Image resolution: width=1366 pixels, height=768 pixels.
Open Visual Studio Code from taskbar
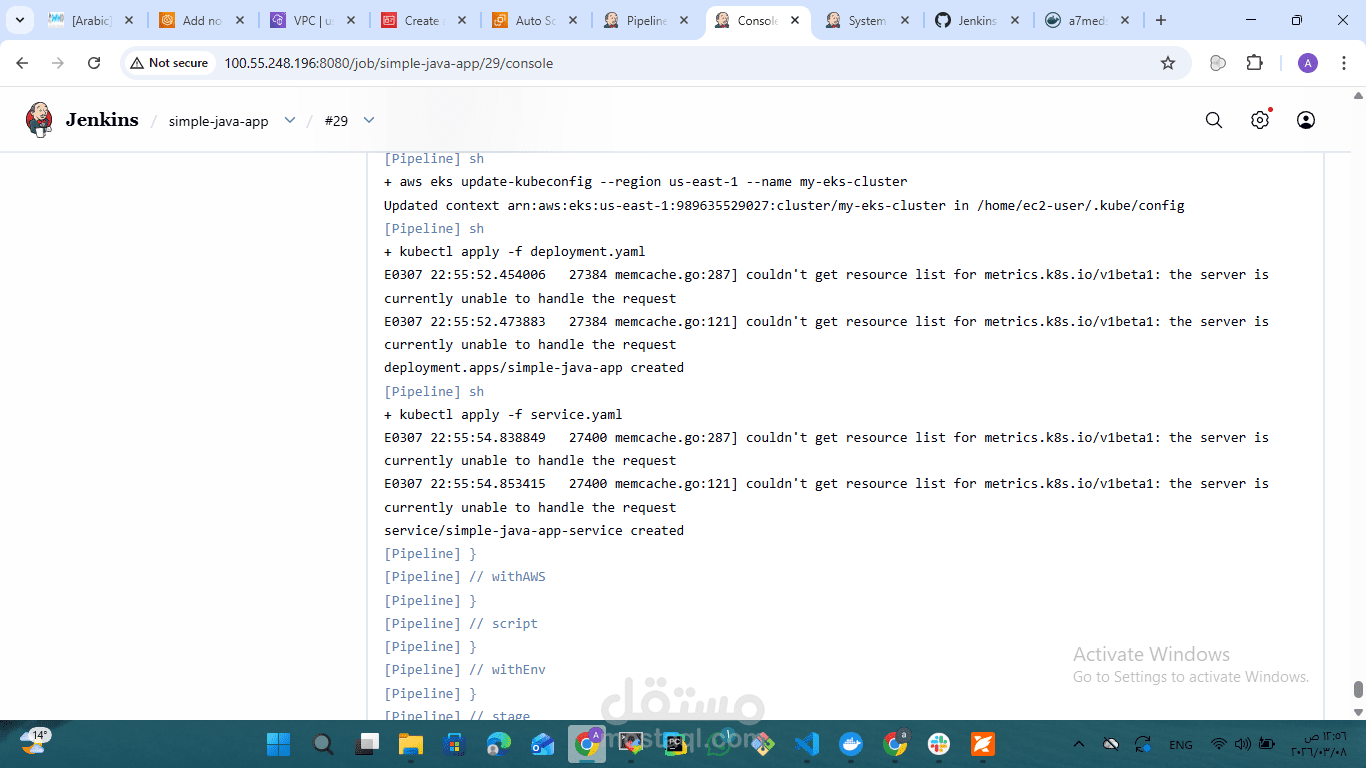tap(807, 744)
